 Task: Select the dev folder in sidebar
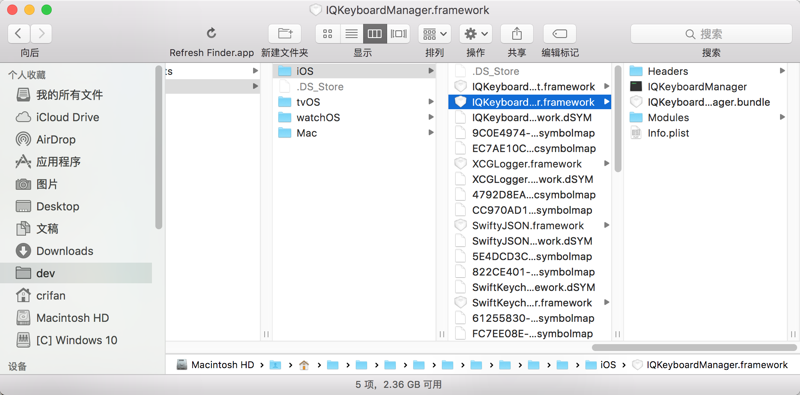(77, 273)
